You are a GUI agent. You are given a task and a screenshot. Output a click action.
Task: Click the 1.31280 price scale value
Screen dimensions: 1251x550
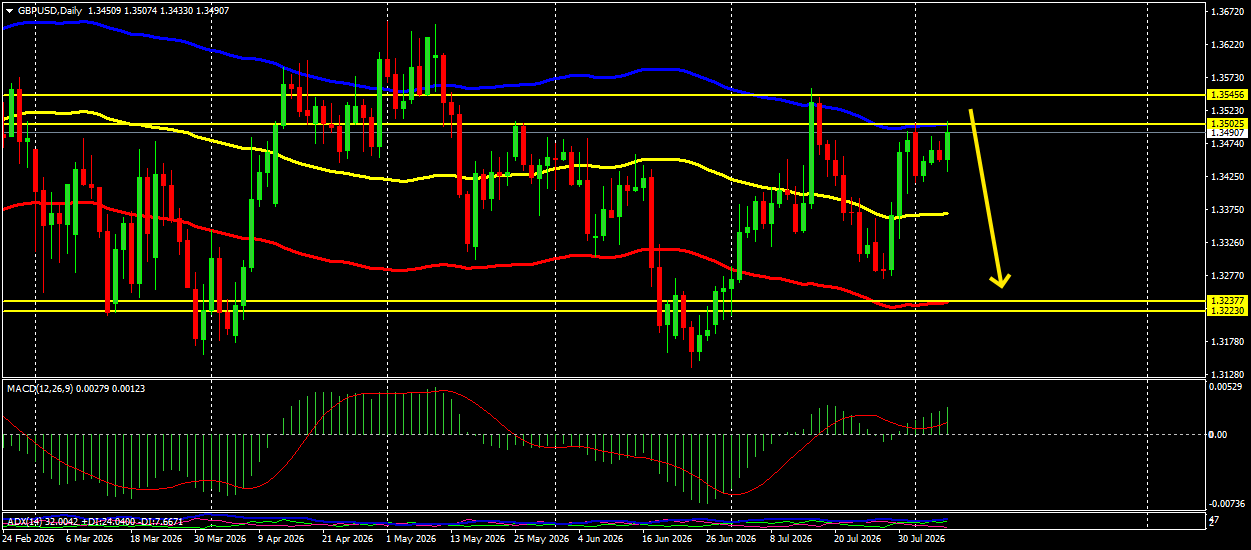tap(1226, 375)
